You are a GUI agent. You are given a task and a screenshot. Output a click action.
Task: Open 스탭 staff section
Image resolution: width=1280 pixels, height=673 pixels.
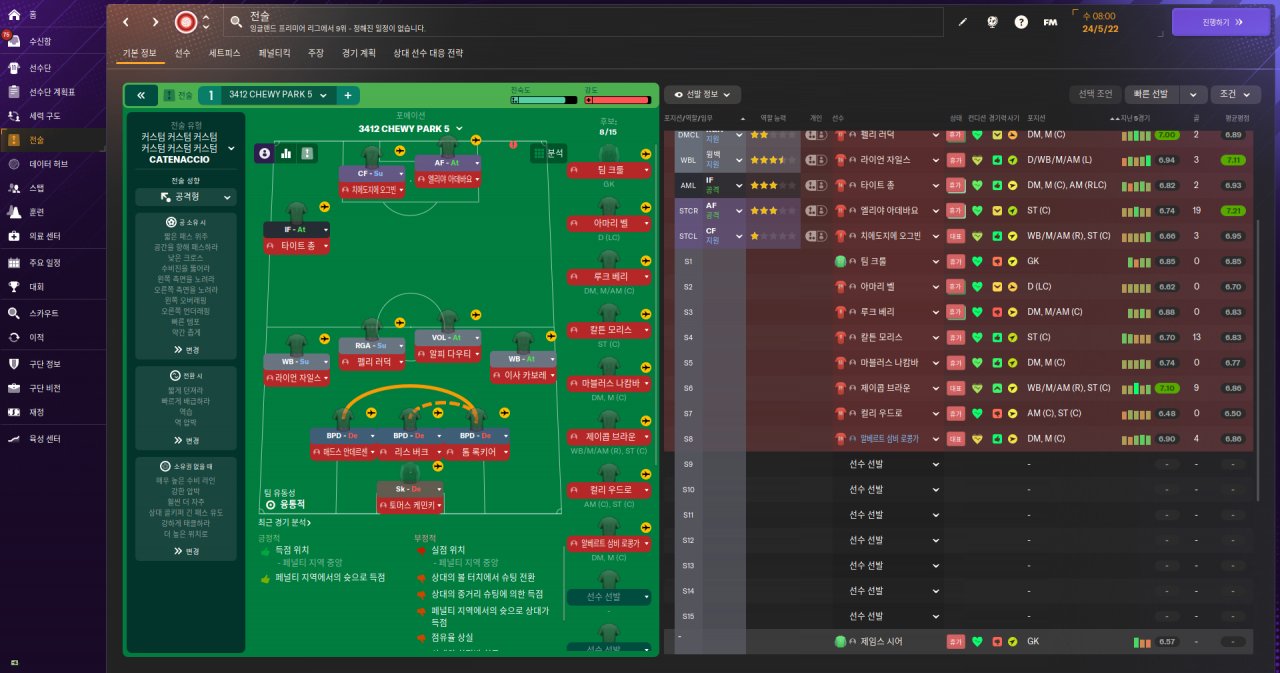point(52,188)
